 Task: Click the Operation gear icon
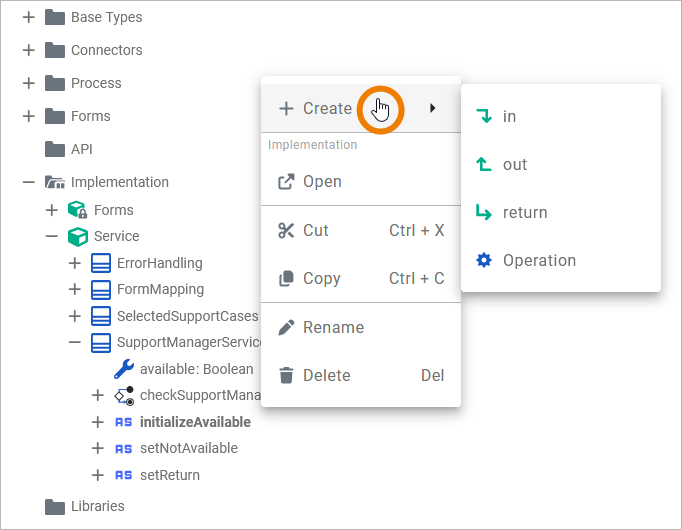click(x=485, y=260)
